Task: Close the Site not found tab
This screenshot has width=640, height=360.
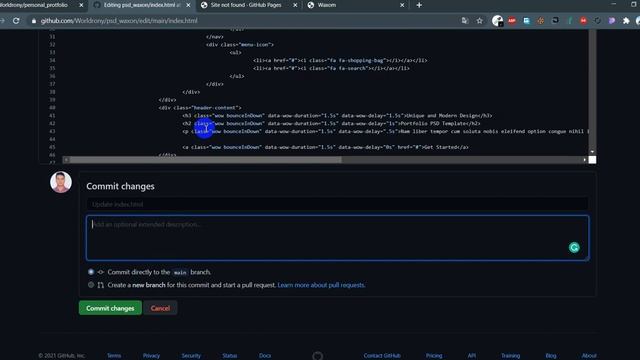Action: (x=295, y=5)
